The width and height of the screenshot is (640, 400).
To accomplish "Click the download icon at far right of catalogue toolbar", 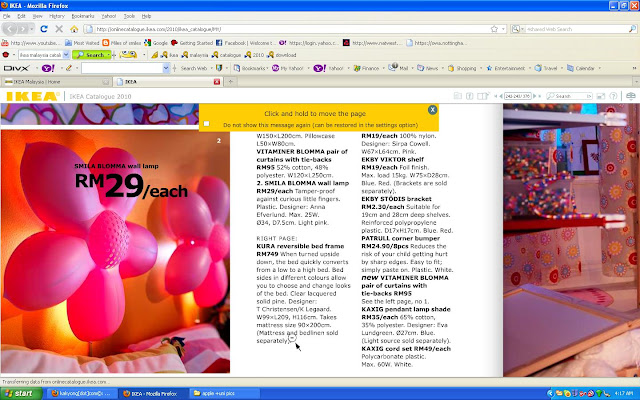I will coord(631,96).
